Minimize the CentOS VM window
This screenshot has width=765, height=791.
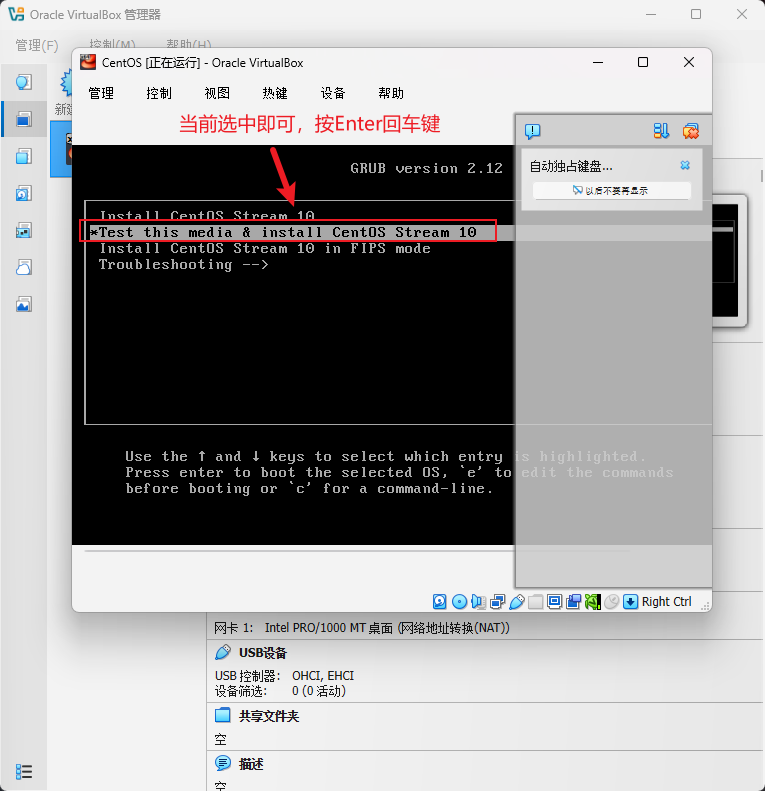click(598, 62)
